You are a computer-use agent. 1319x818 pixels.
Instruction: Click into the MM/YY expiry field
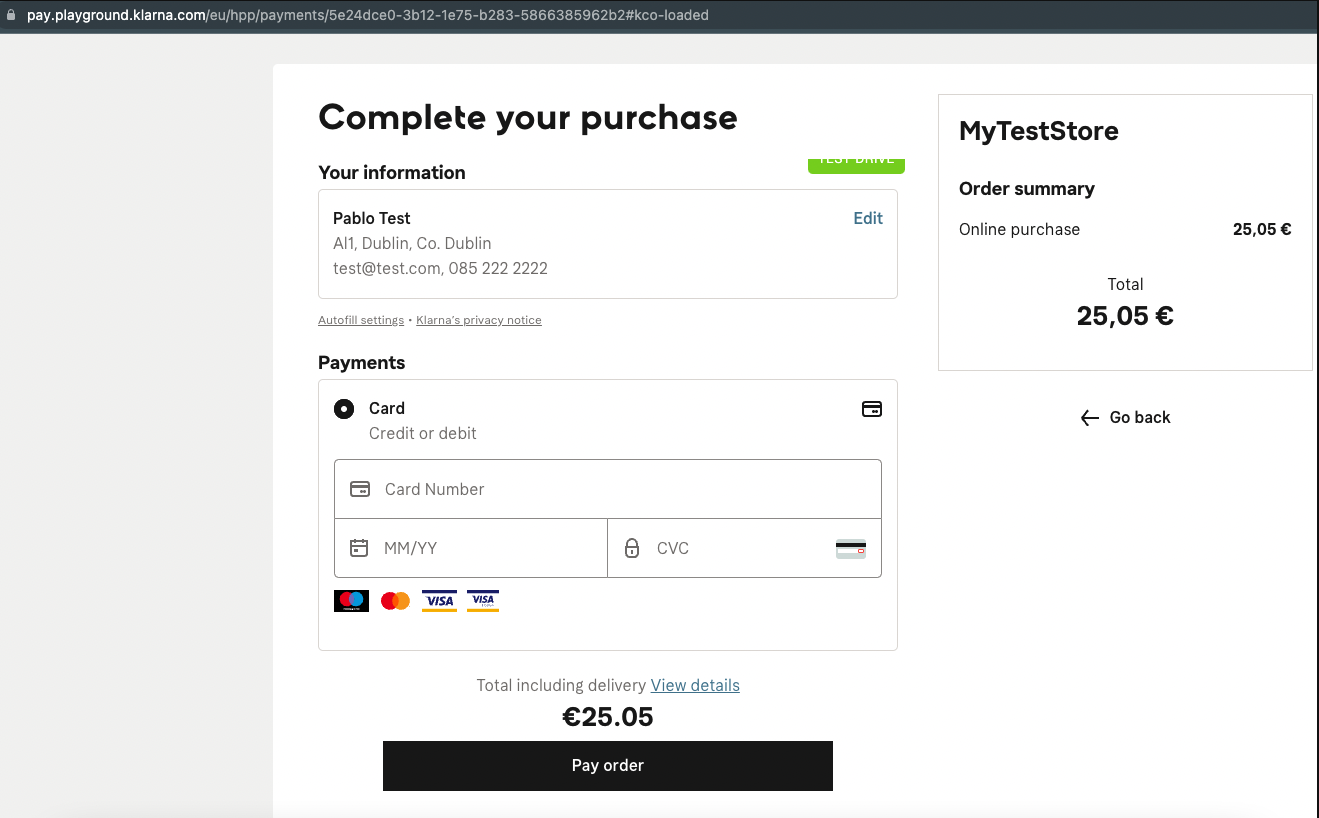(480, 548)
